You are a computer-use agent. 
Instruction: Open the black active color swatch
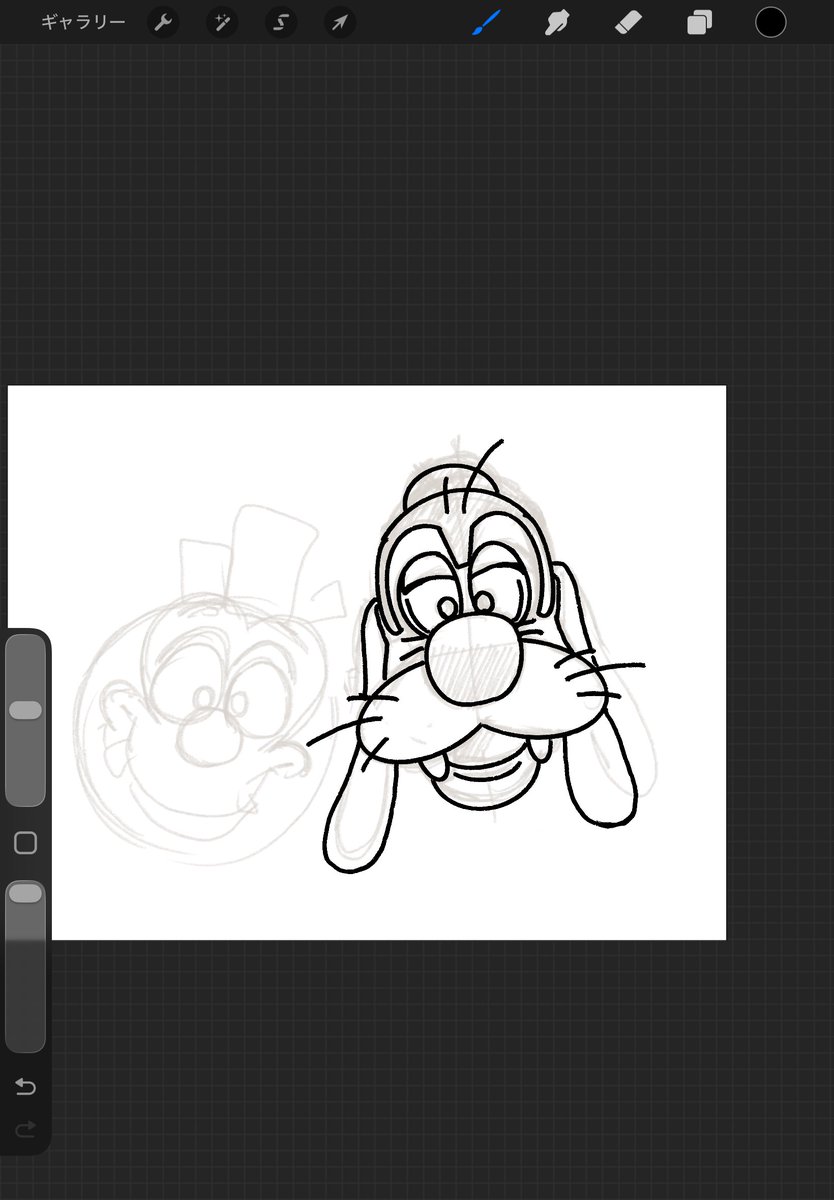(770, 22)
